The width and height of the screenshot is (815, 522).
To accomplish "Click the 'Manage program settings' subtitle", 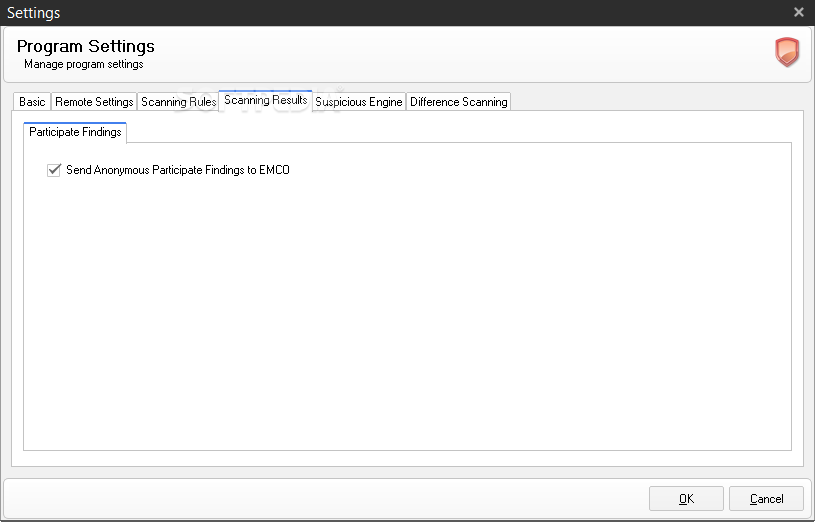I will pyautogui.click(x=84, y=64).
